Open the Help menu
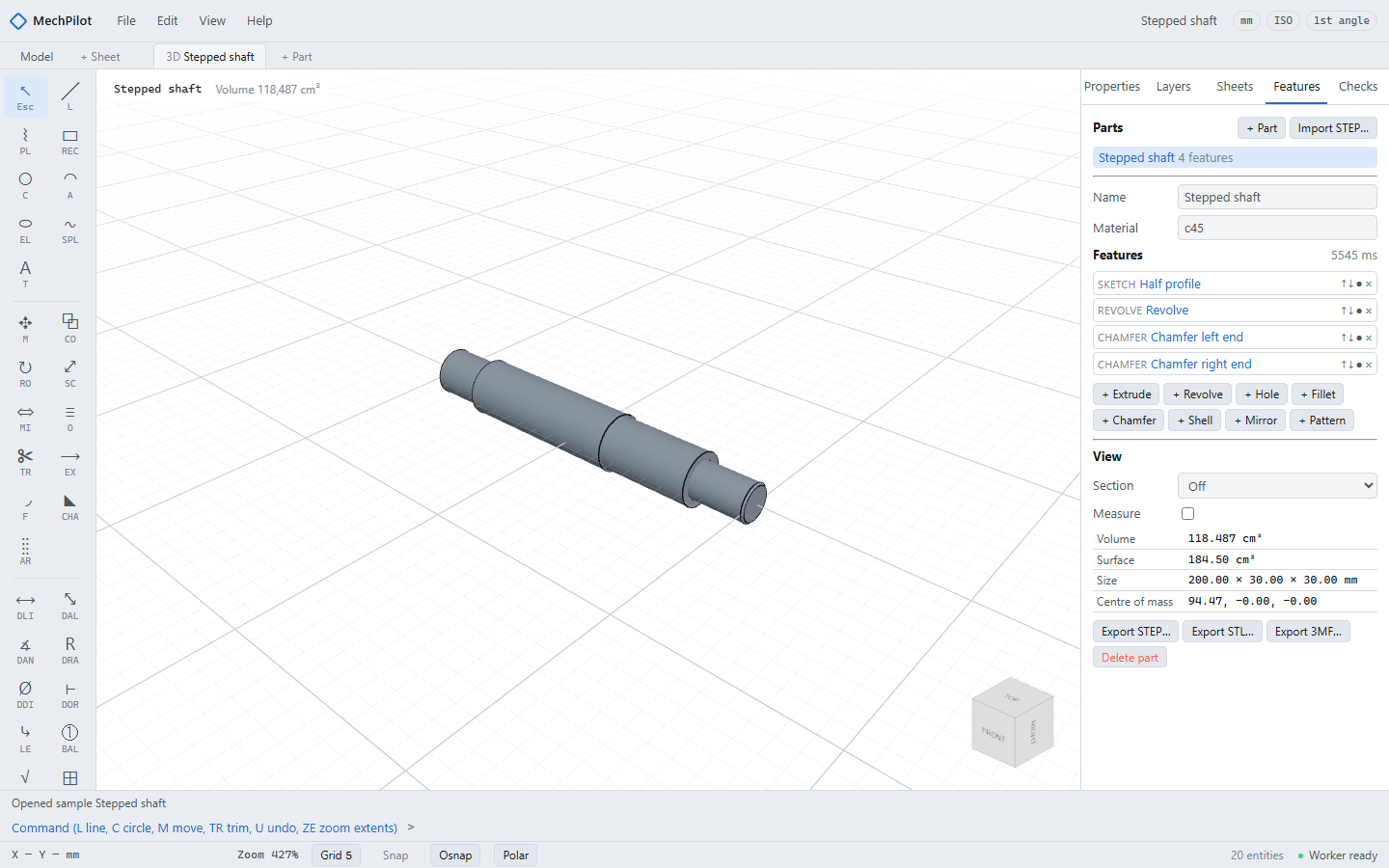The width and height of the screenshot is (1389, 868). (259, 20)
